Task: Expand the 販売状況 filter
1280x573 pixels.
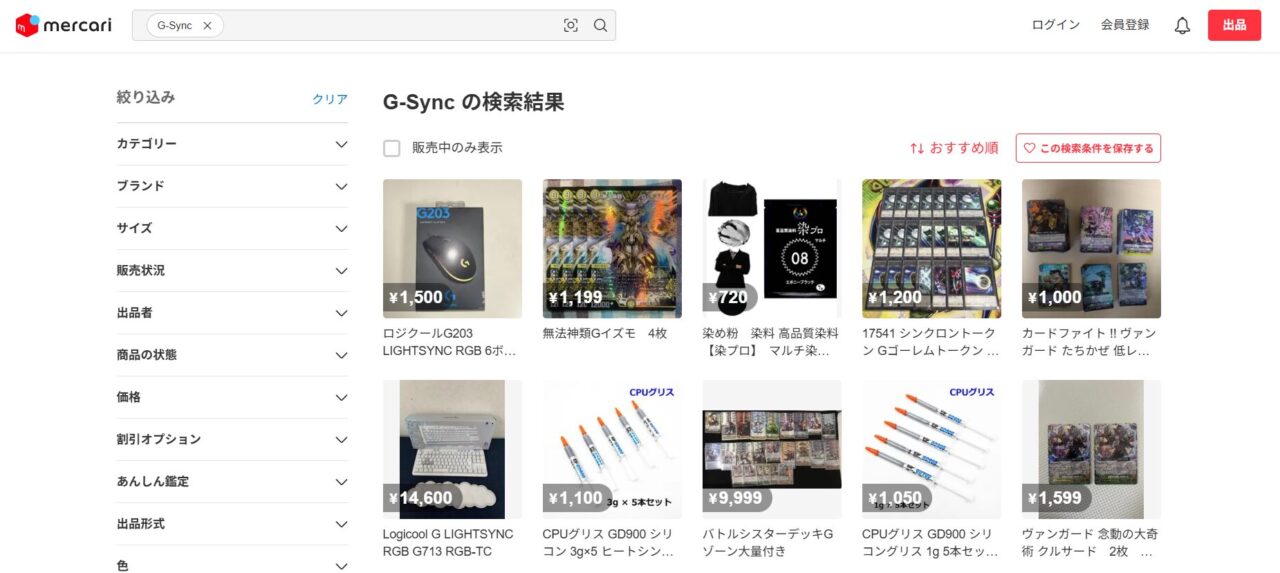Action: [x=232, y=271]
